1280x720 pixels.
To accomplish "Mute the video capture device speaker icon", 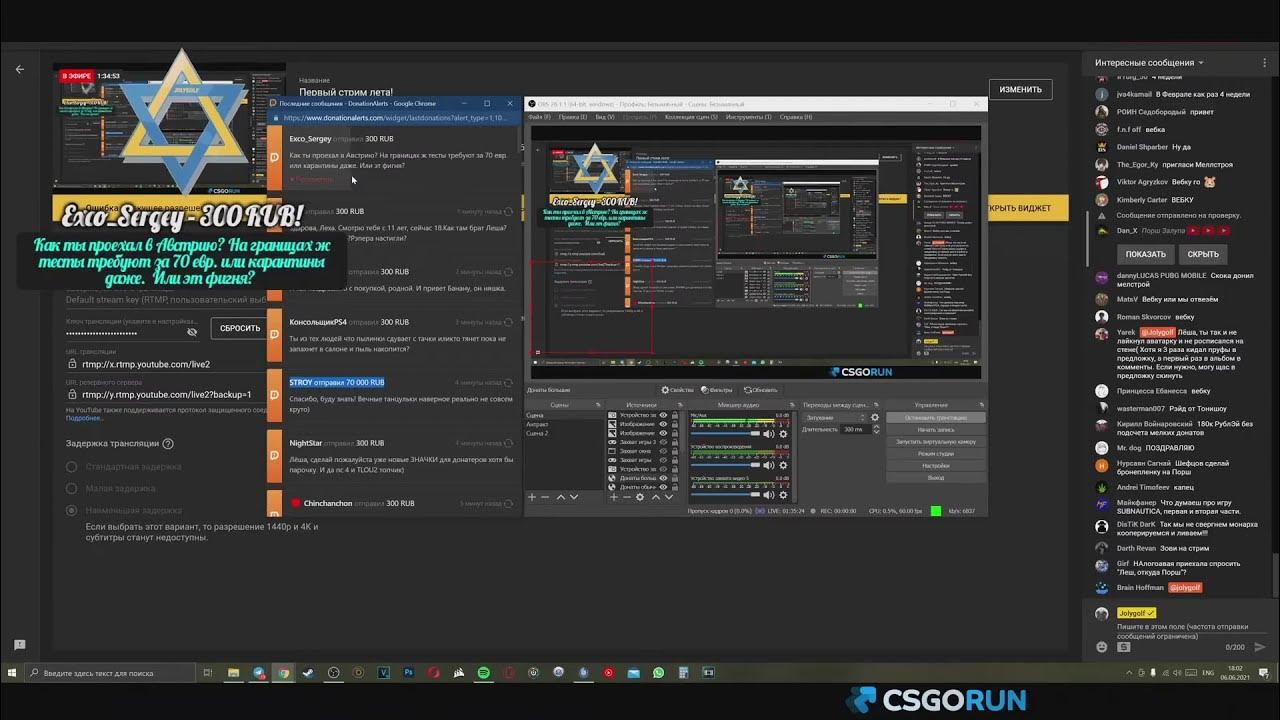I will pos(769,495).
